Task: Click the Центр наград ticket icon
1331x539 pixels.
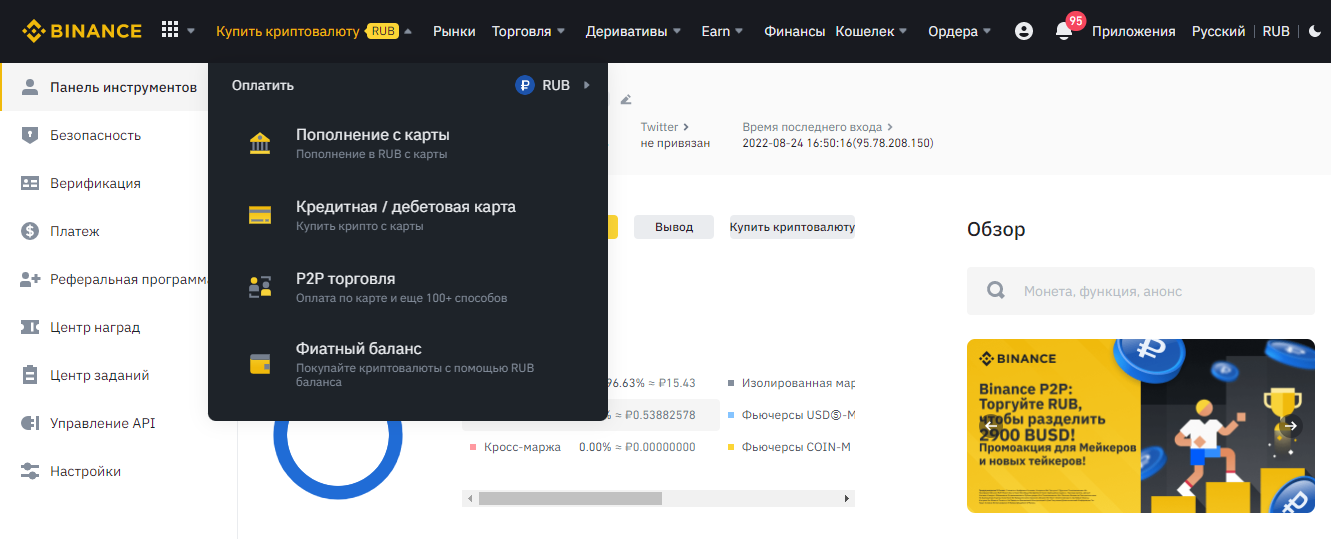Action: pos(30,327)
